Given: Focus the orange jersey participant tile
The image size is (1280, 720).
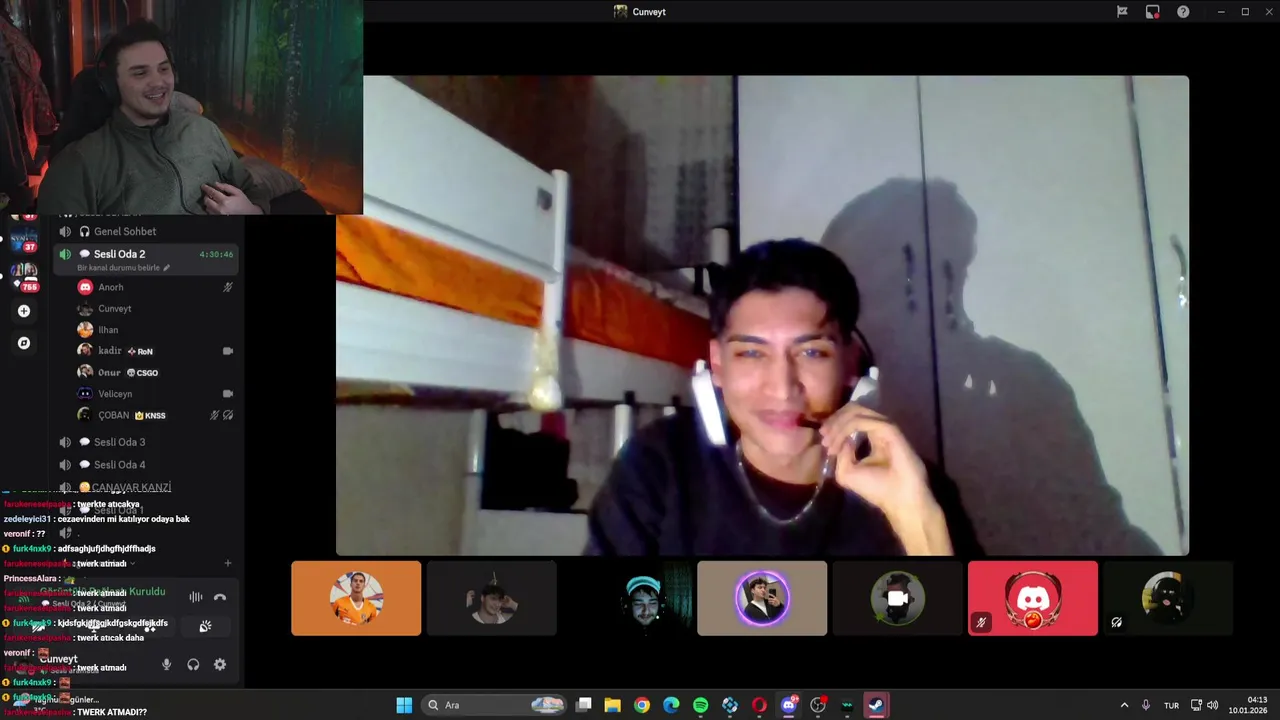Looking at the screenshot, I should (x=356, y=598).
